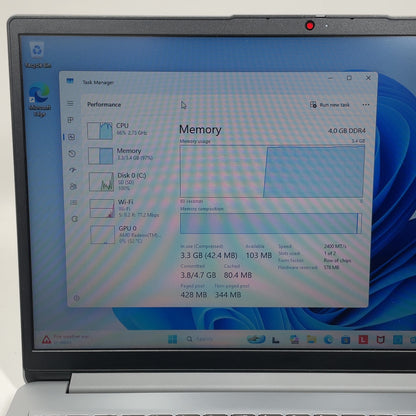The image size is (416, 416).
Task: Open the Services page sidebar icon
Action: pos(75,219)
